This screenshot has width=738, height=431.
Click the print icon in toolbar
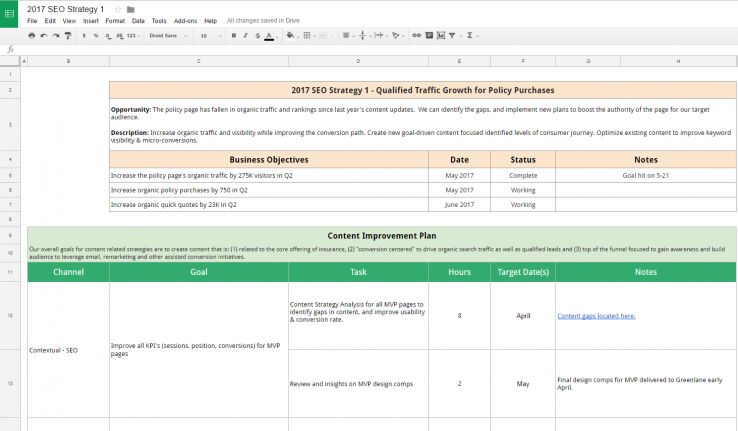[31, 35]
